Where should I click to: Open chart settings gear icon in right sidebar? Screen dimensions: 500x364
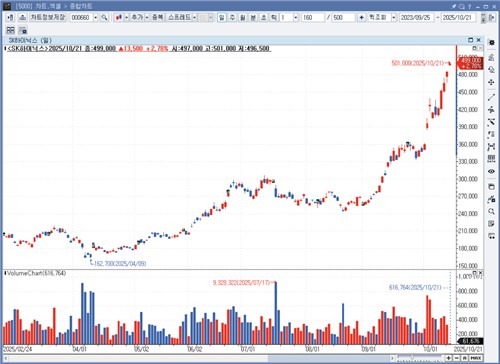click(491, 43)
